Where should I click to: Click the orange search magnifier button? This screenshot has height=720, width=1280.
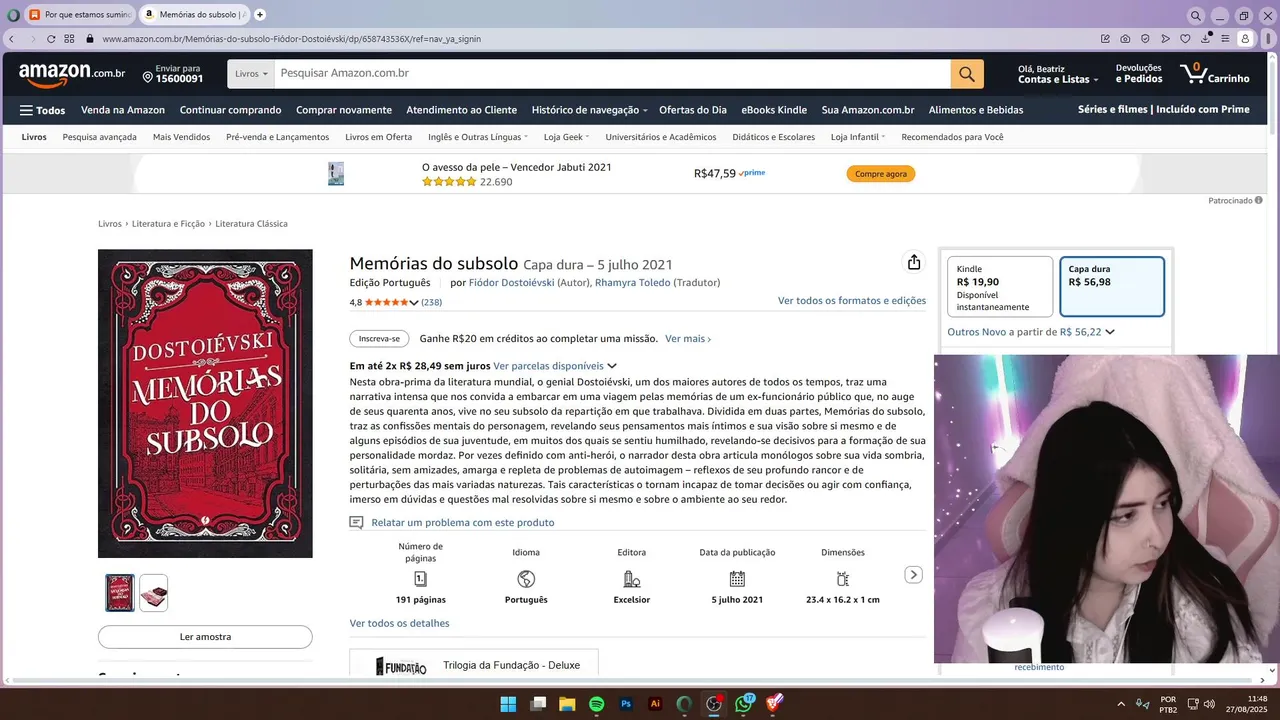(x=967, y=74)
